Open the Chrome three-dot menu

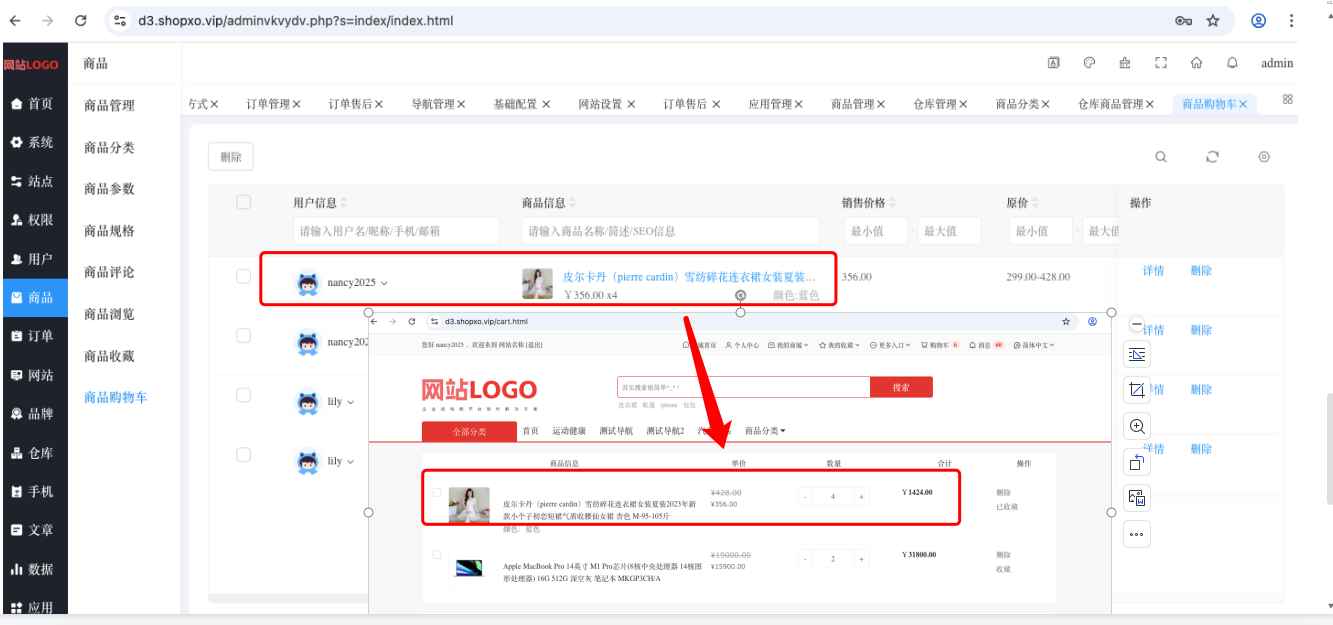point(1292,20)
